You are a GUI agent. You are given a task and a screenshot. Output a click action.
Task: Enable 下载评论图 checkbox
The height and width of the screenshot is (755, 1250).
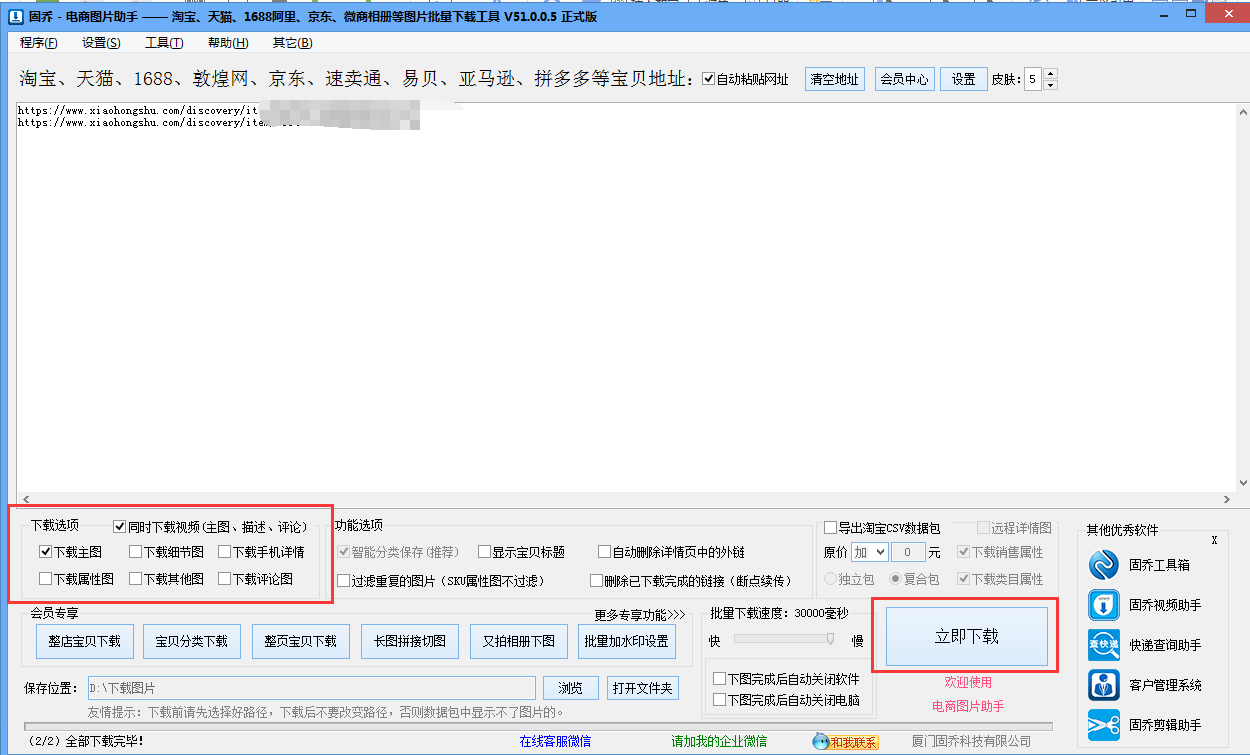coord(225,578)
